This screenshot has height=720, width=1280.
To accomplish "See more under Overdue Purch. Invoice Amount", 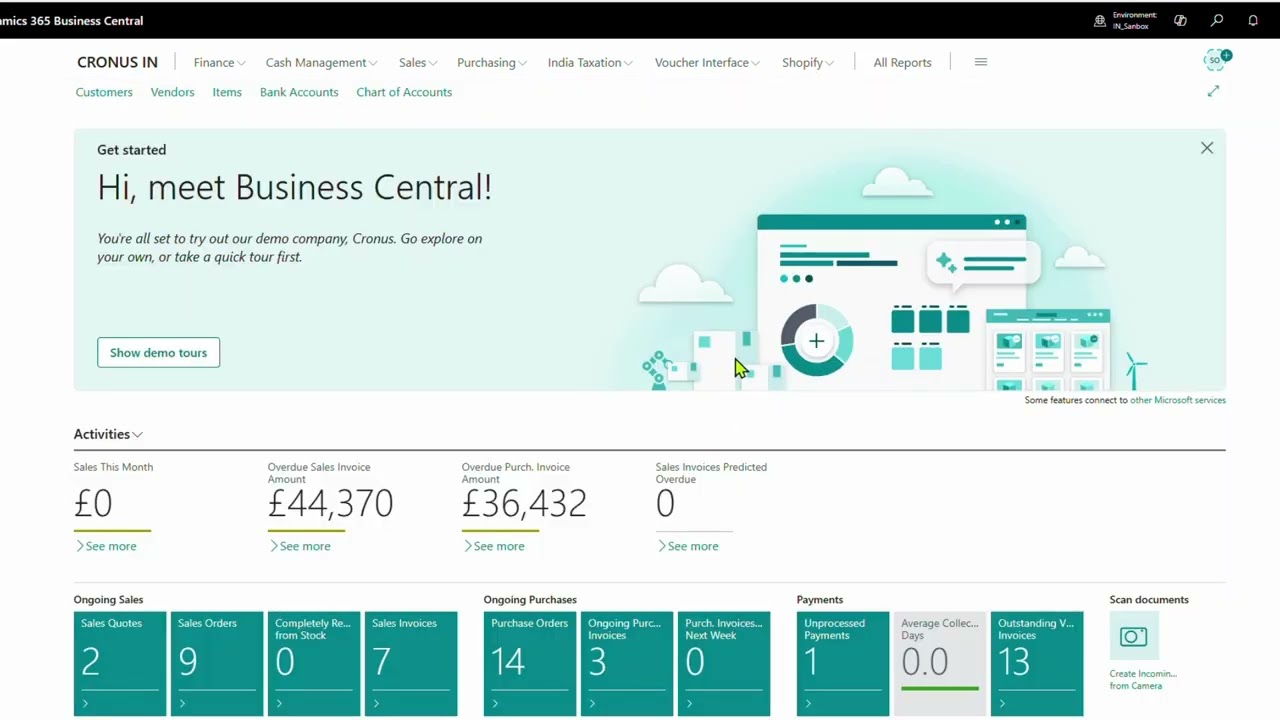I will 494,546.
